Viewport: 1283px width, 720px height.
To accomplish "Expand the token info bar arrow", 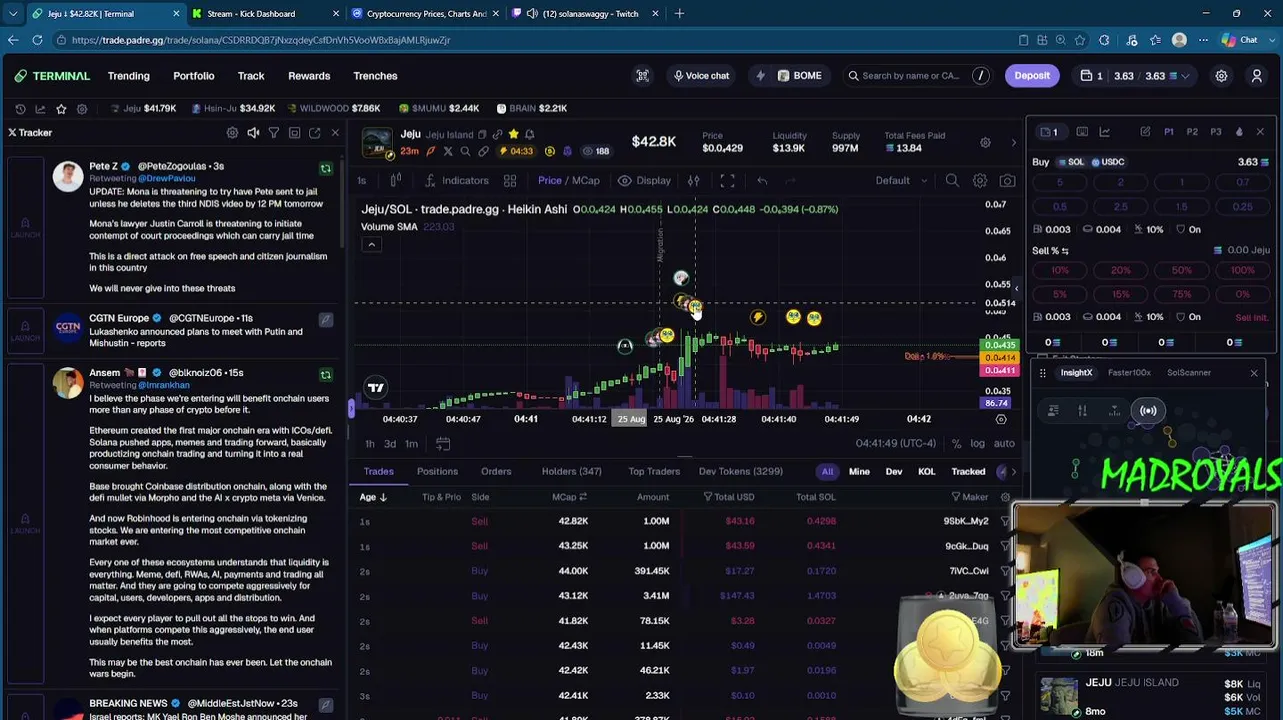I will click(1013, 143).
